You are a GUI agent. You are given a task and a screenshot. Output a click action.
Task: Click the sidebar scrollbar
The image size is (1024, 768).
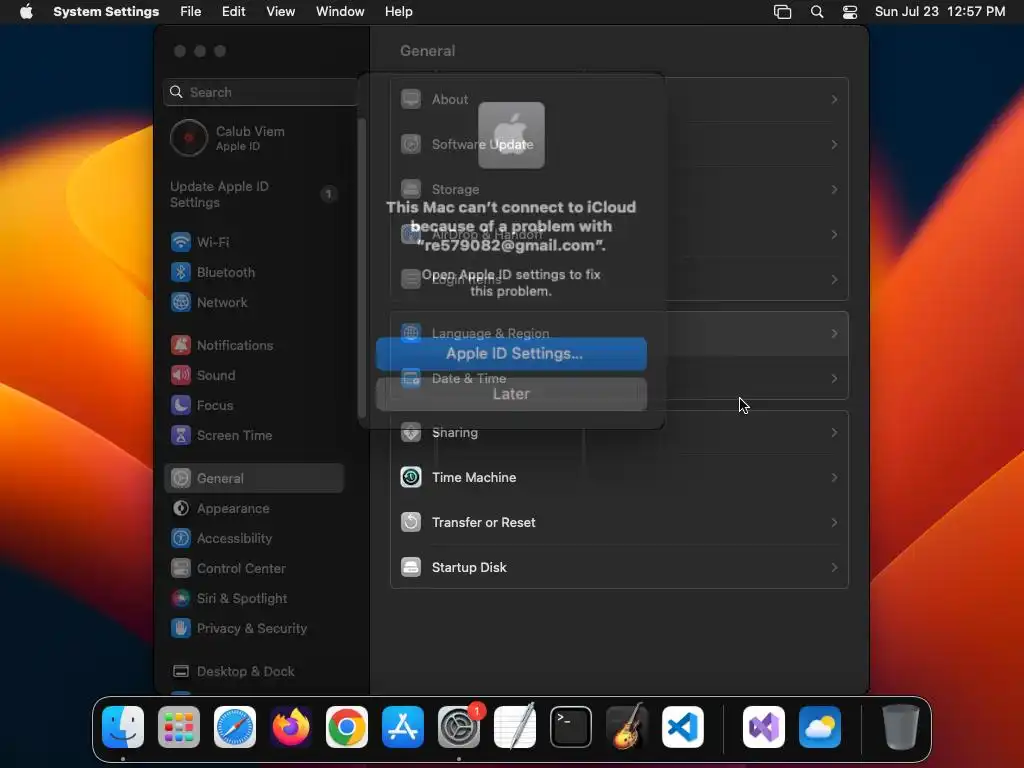[362, 268]
